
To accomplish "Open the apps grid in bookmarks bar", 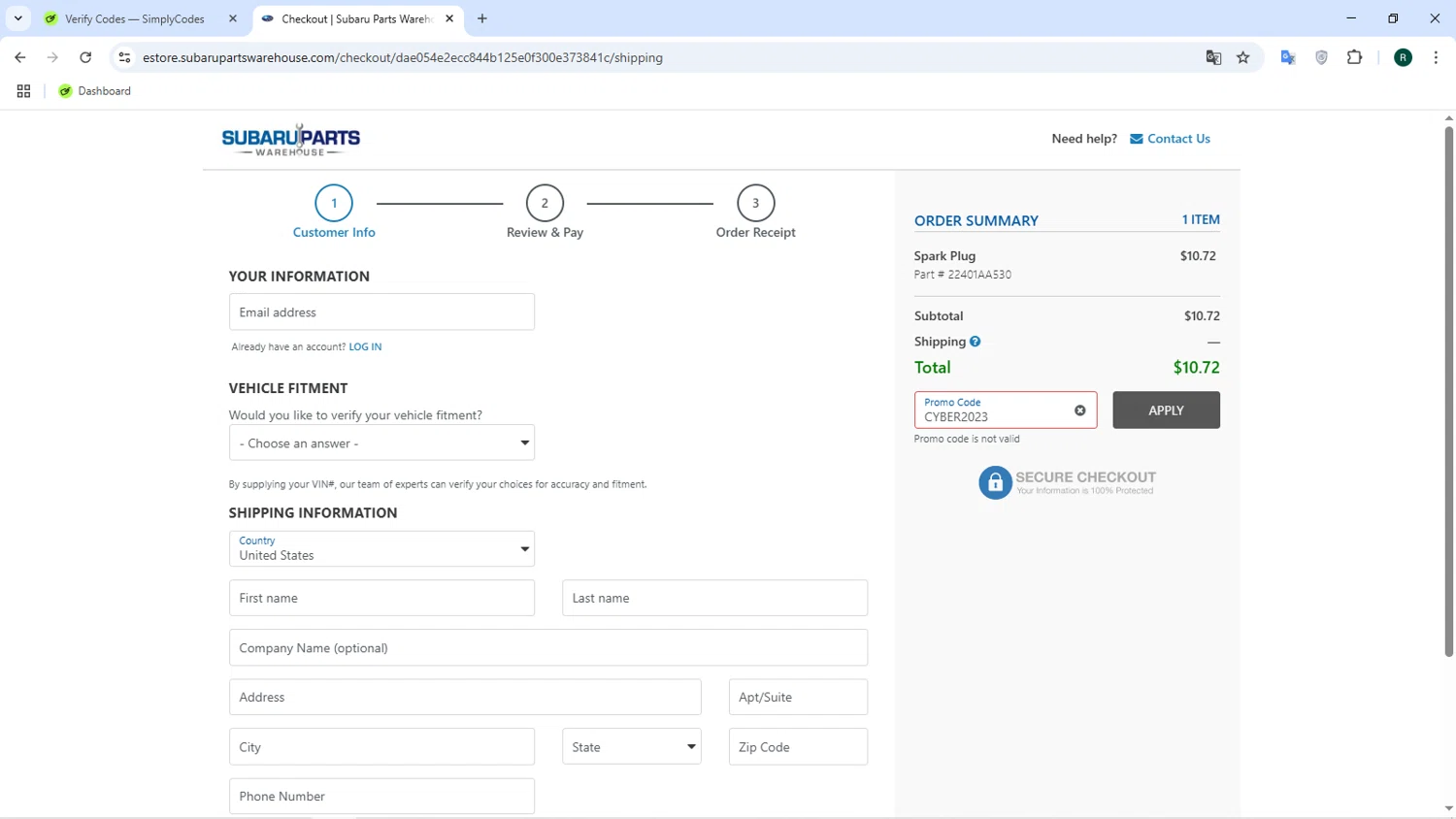I will (x=23, y=91).
